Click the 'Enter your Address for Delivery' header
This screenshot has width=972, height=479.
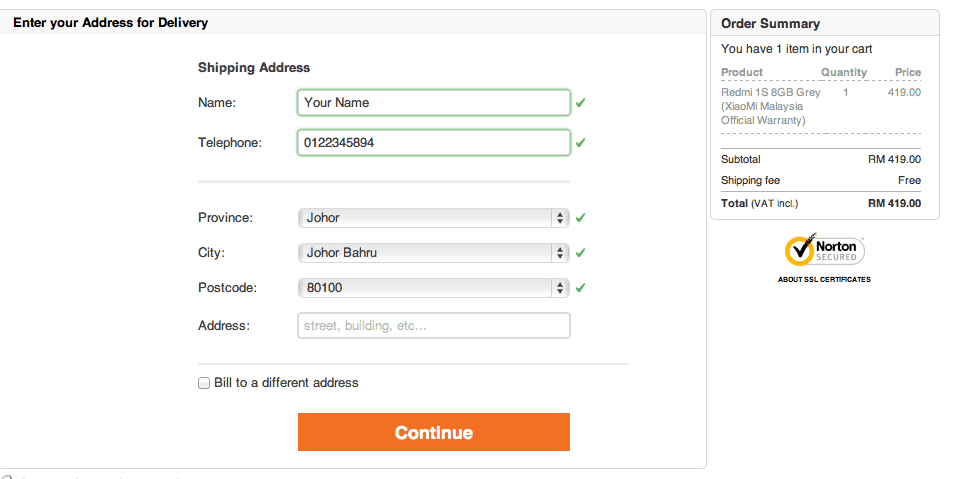111,22
